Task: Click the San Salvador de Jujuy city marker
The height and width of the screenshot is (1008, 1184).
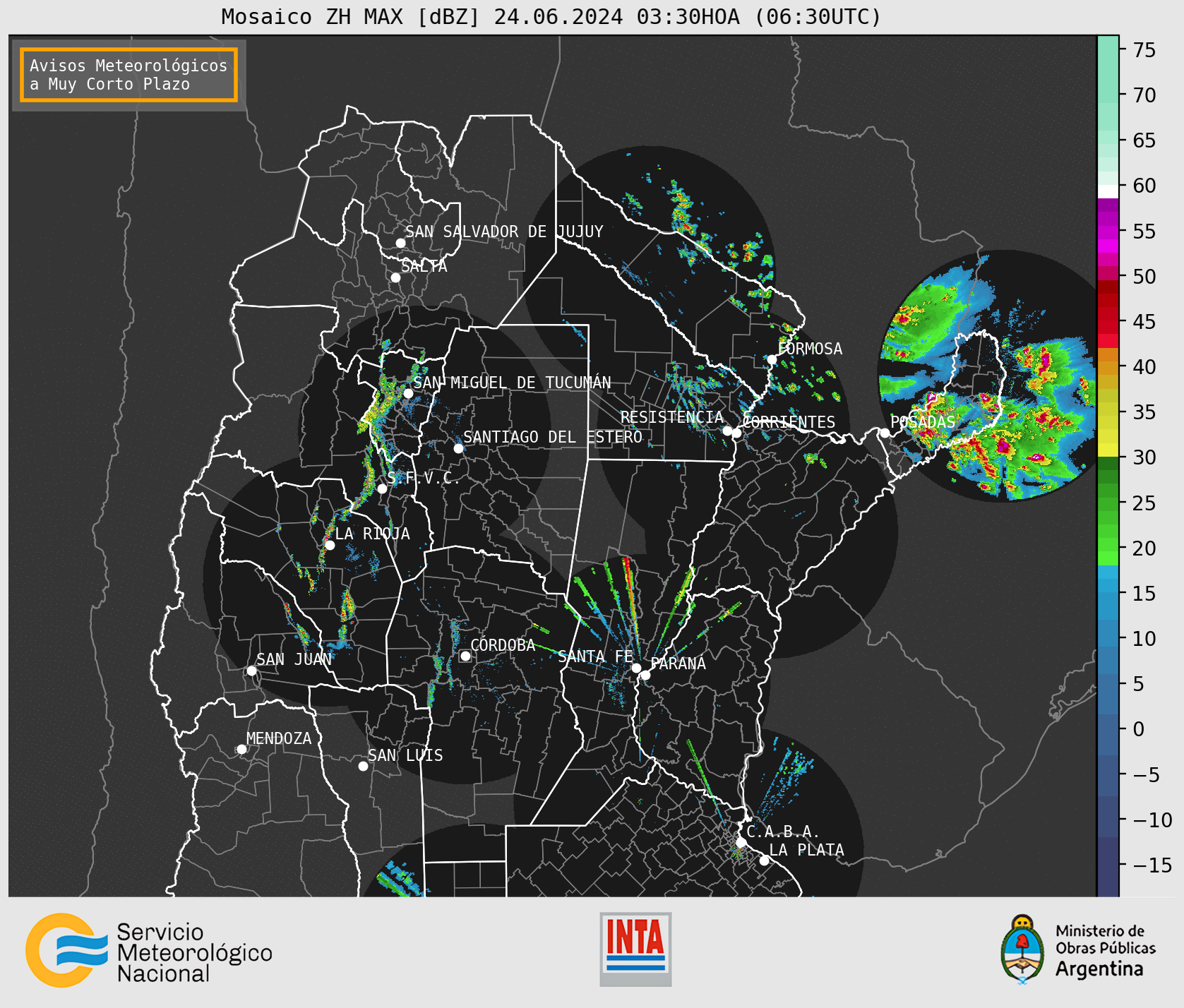Action: pyautogui.click(x=400, y=243)
